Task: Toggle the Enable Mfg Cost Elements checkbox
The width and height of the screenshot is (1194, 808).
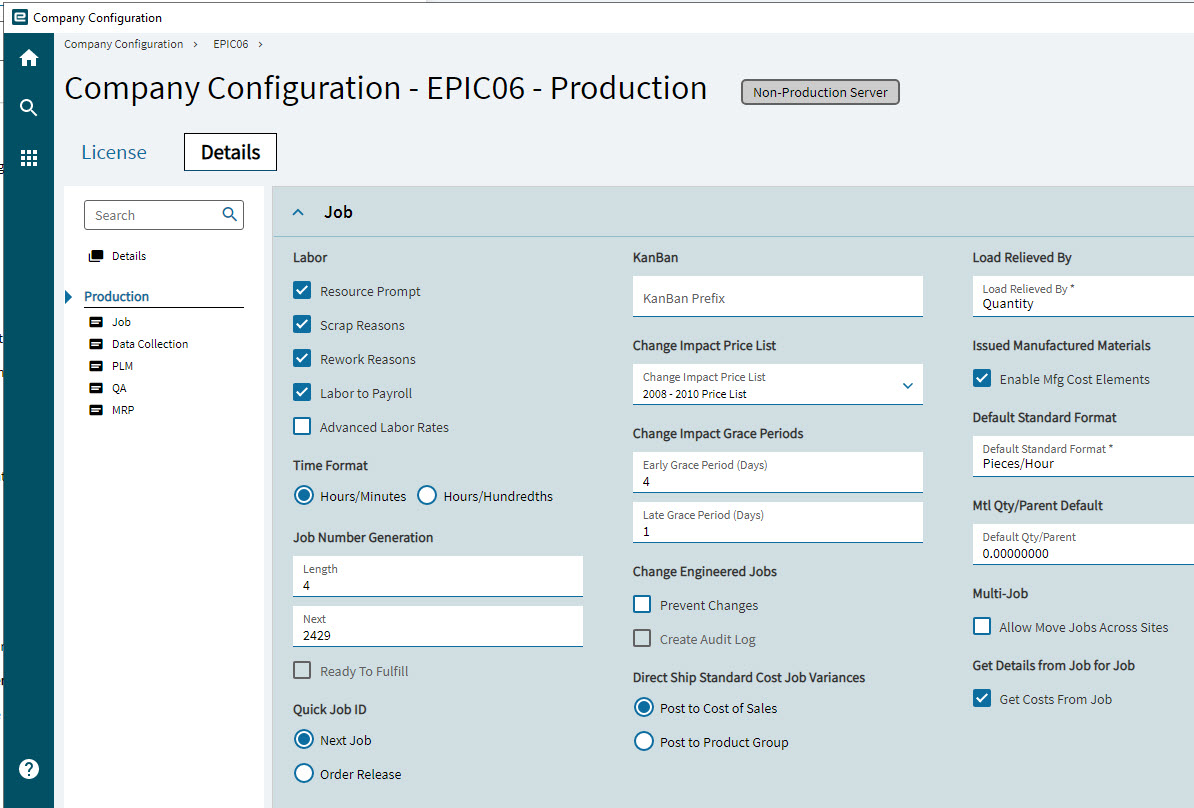Action: 982,378
